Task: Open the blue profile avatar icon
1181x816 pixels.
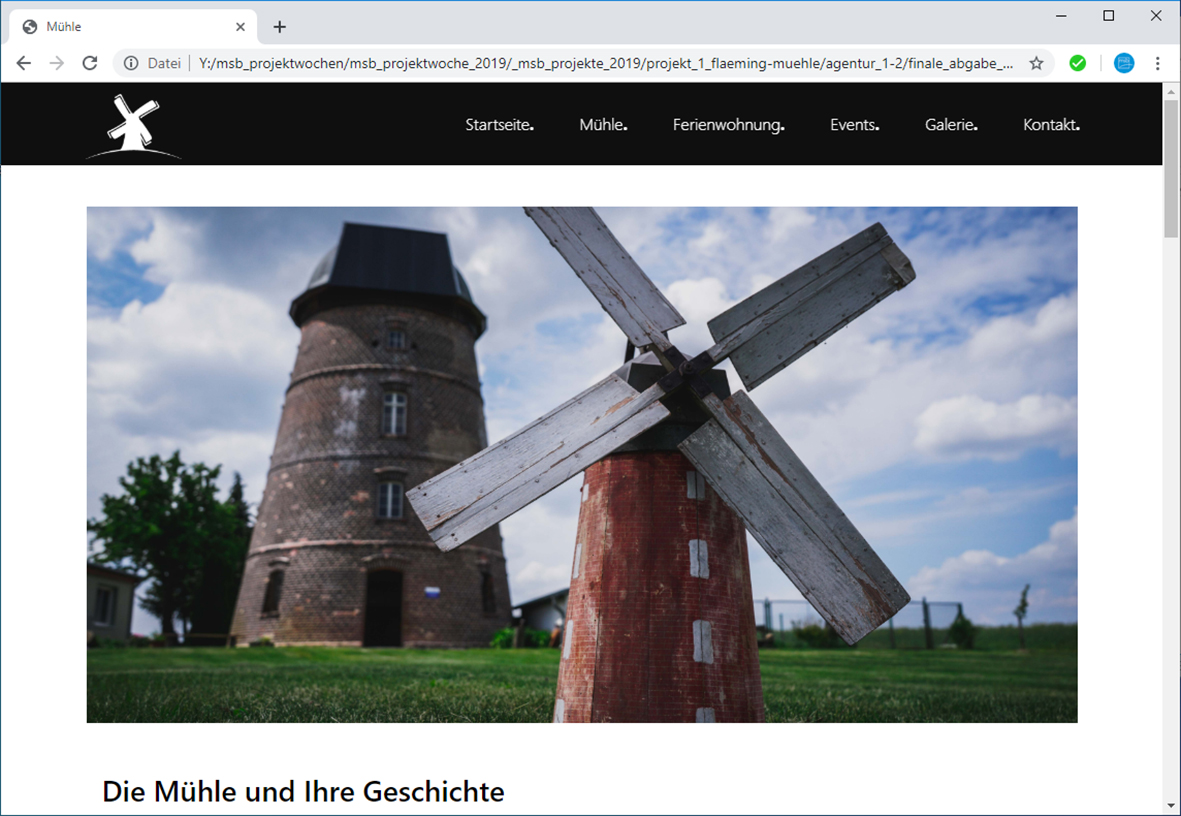Action: (x=1124, y=63)
